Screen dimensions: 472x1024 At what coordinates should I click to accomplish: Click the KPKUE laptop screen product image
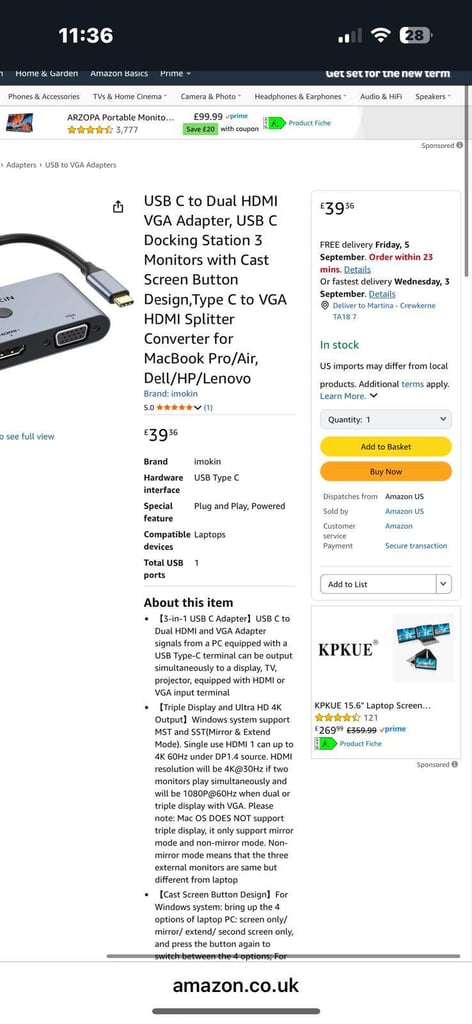click(x=424, y=647)
